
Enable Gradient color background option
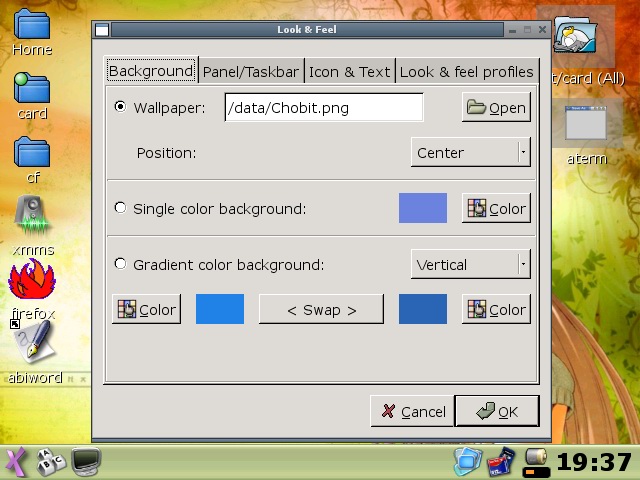click(121, 265)
